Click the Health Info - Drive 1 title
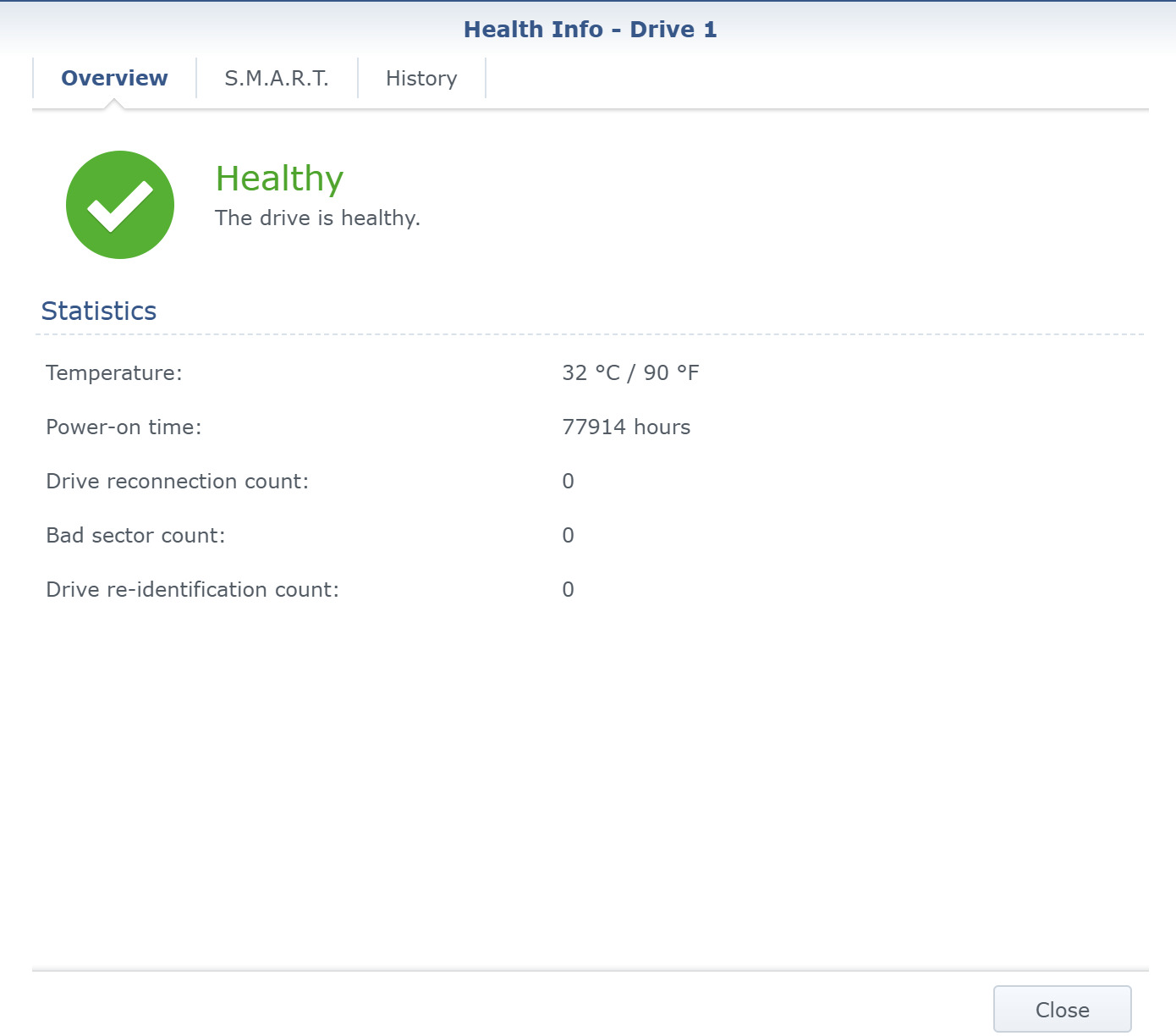1176x1036 pixels. (590, 30)
